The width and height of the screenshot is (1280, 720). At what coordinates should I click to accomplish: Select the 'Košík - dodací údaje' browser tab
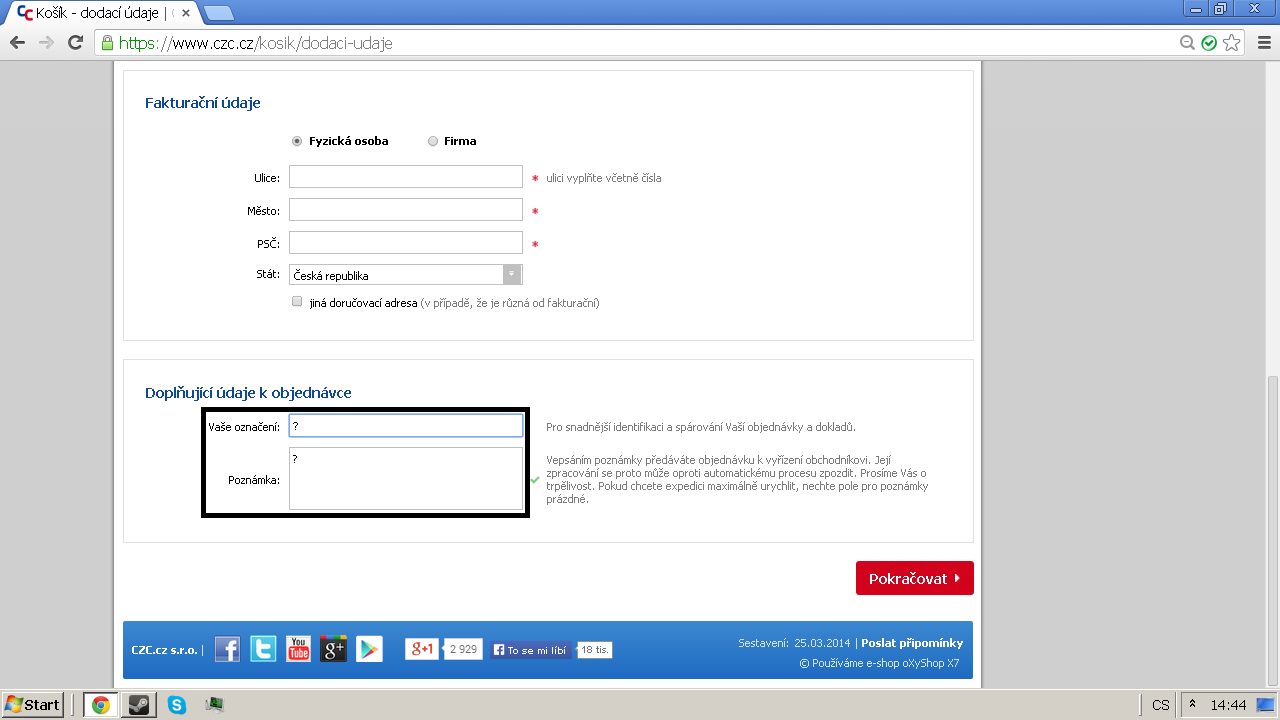point(101,13)
